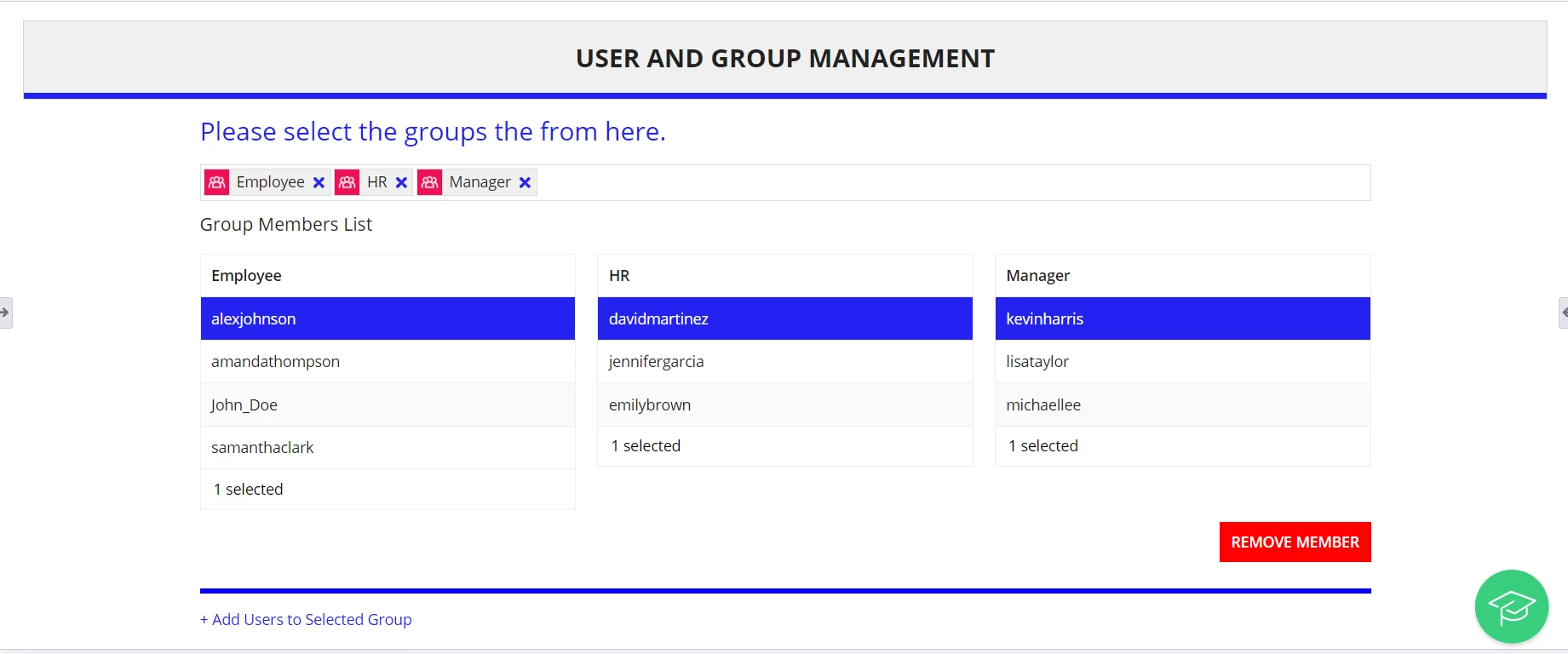
Task: Open Add Users to Selected Group link
Action: (x=306, y=619)
